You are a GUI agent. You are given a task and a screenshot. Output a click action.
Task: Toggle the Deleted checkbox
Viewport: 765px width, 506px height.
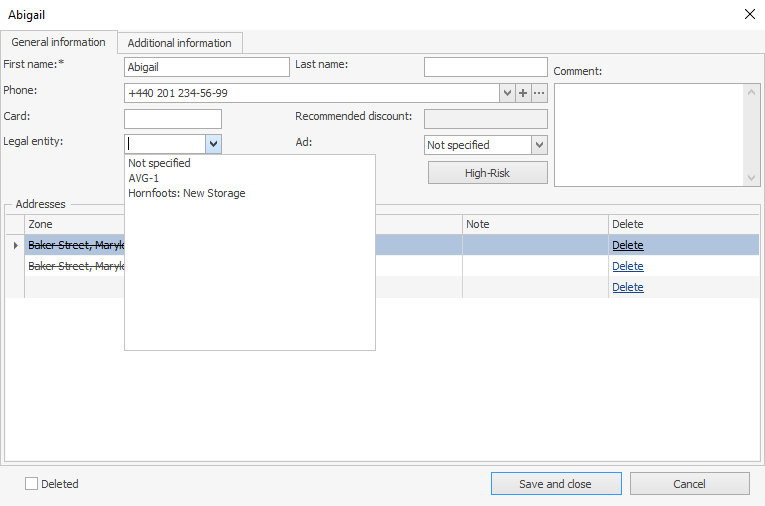click(32, 484)
